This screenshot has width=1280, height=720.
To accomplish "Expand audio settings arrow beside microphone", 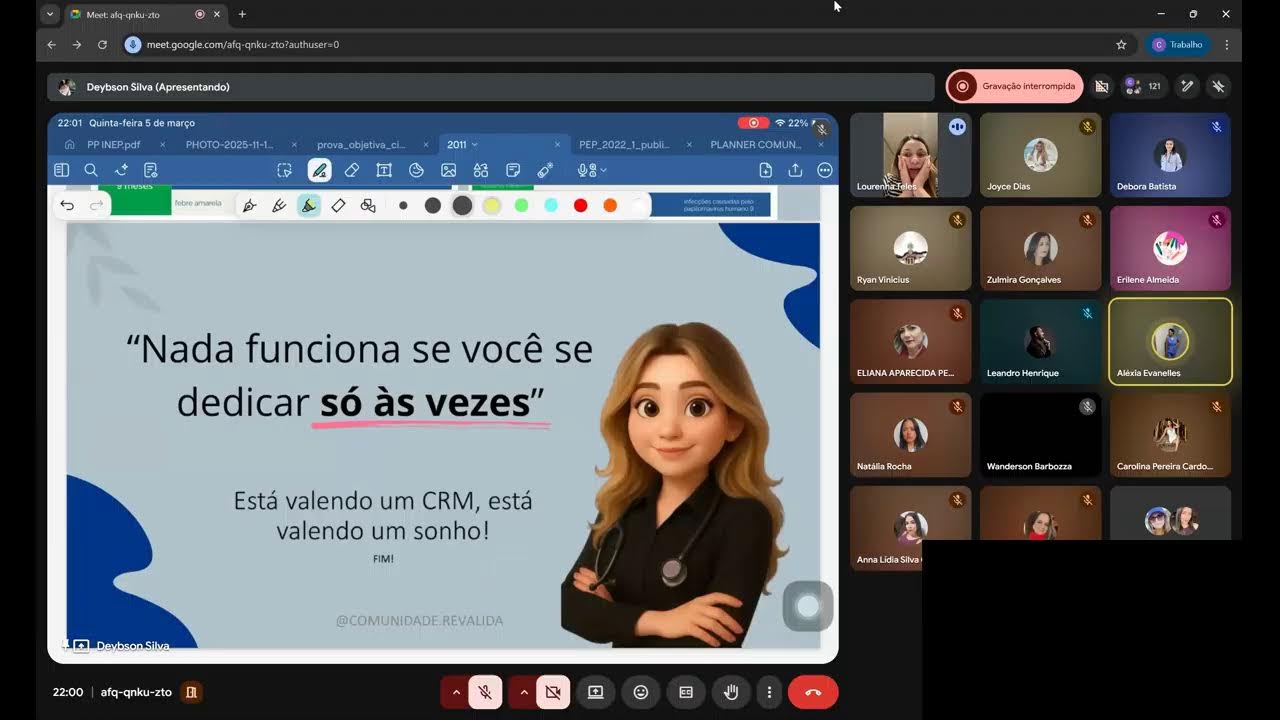I will pyautogui.click(x=456, y=692).
